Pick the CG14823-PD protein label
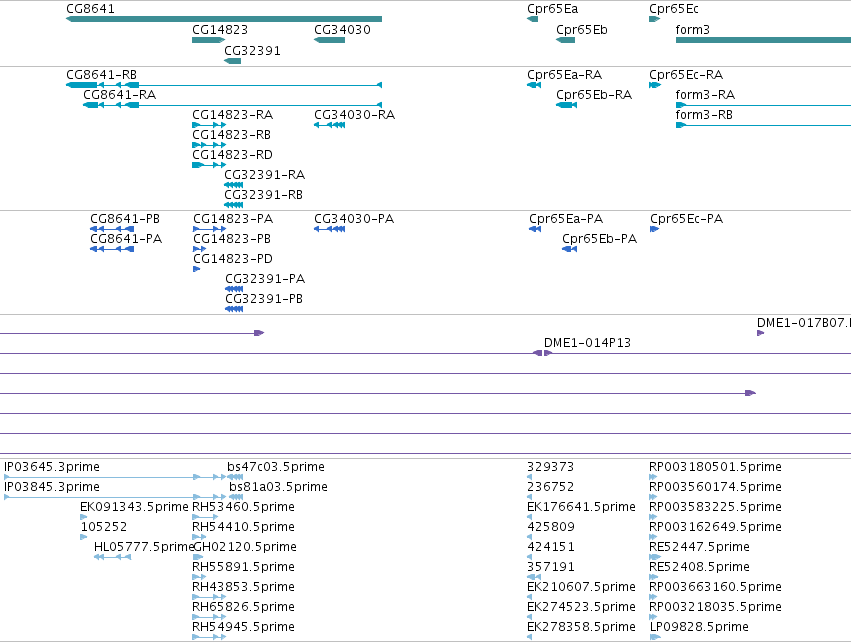851x642 pixels. click(233, 259)
